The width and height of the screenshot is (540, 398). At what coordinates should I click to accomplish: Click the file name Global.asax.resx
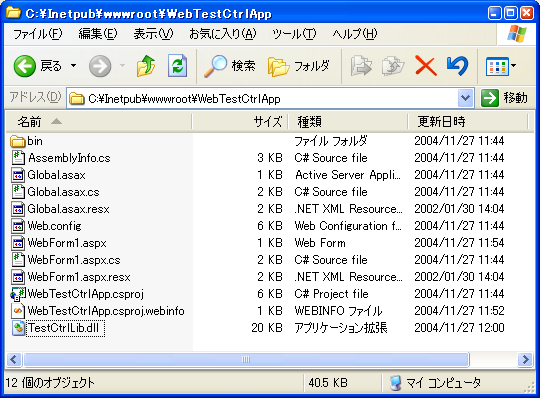(68, 209)
